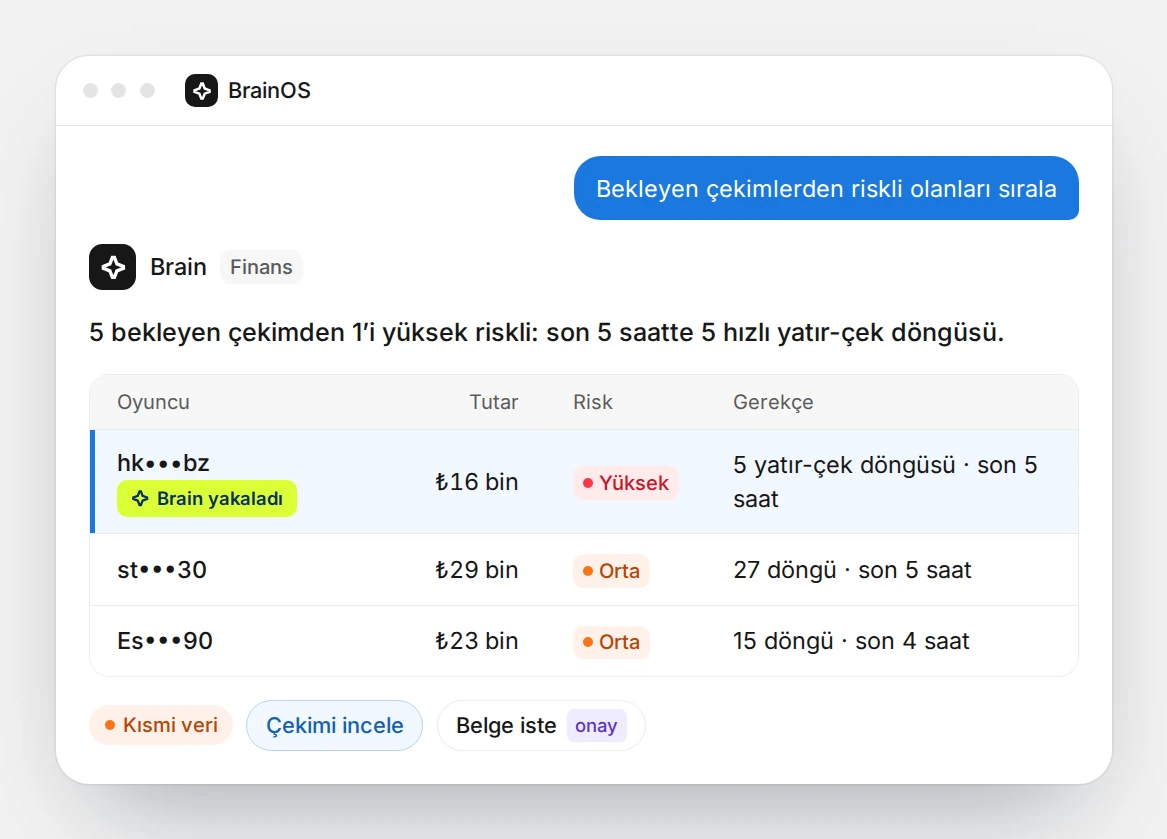Click the ₺23 bin amount cell
Image resolution: width=1167 pixels, height=839 pixels.
[476, 641]
